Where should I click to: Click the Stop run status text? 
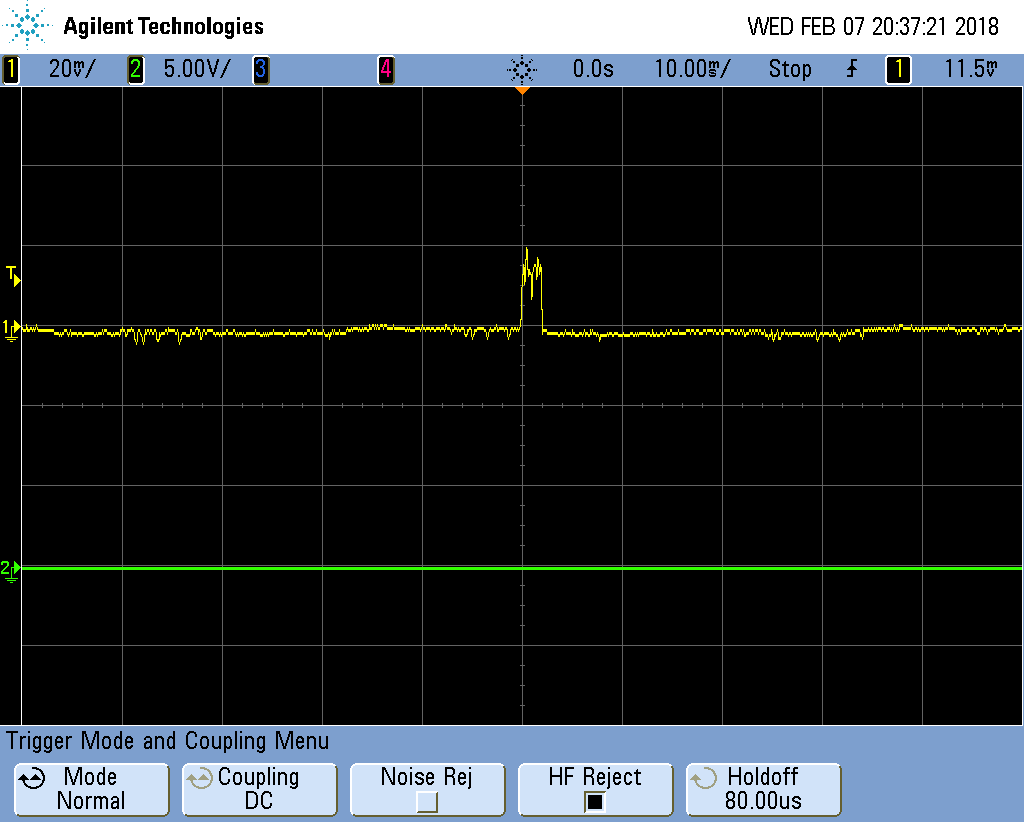click(x=790, y=69)
